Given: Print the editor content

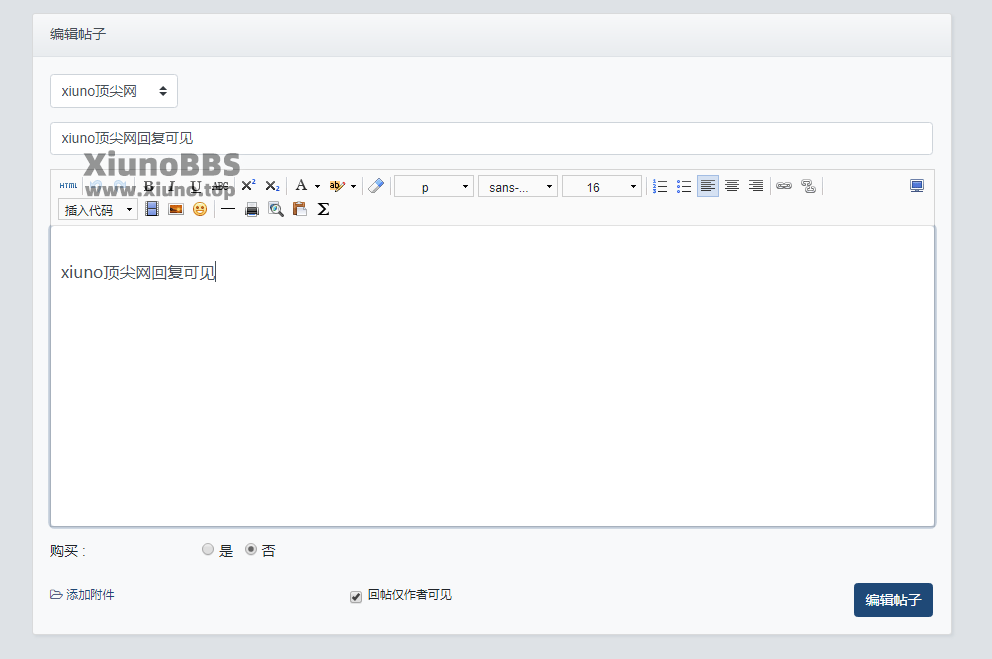Looking at the screenshot, I should (x=252, y=209).
